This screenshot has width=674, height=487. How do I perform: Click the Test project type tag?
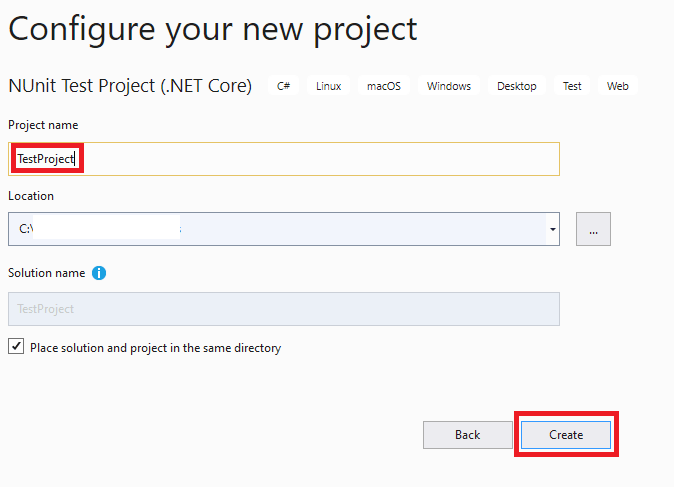coord(571,86)
